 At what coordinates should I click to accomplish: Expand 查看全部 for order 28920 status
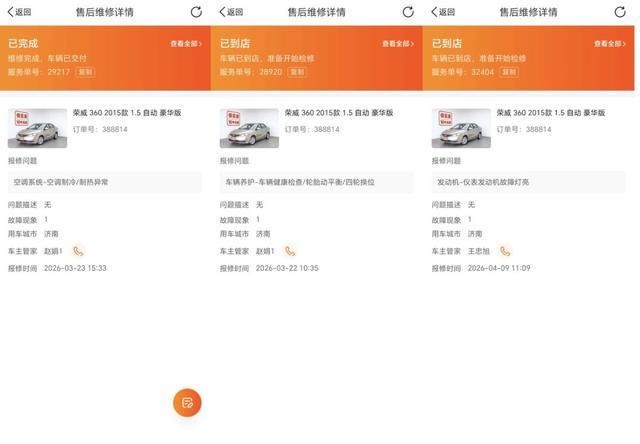click(398, 44)
